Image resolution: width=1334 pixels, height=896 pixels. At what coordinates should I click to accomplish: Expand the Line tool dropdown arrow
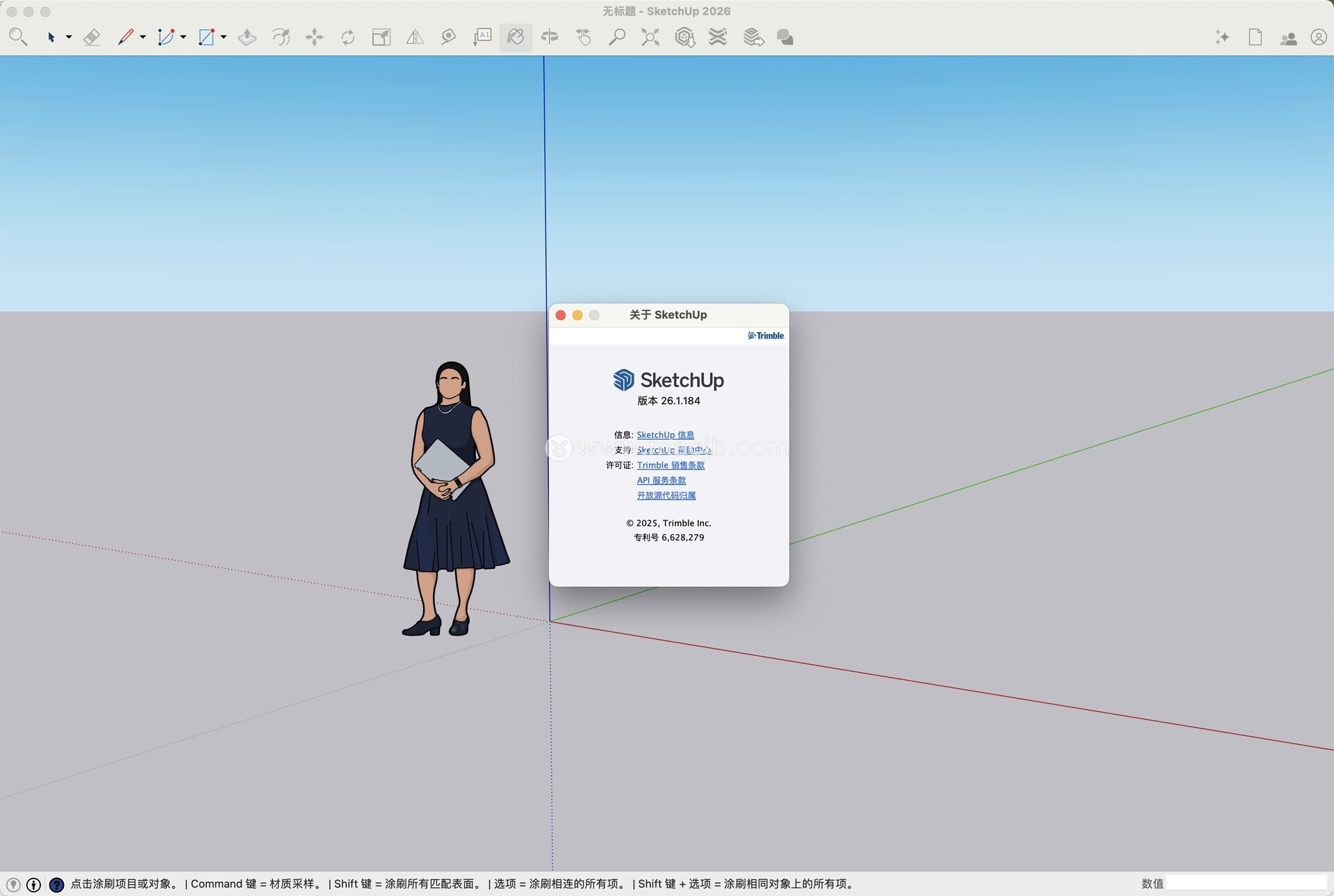click(142, 37)
